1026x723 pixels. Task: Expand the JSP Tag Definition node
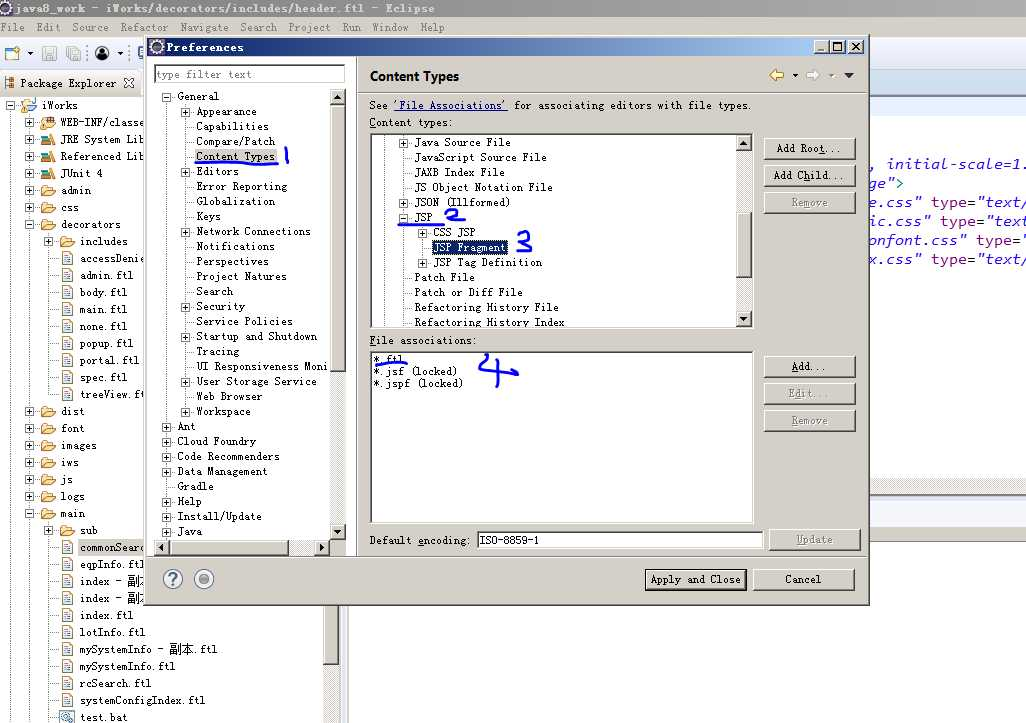pos(423,263)
